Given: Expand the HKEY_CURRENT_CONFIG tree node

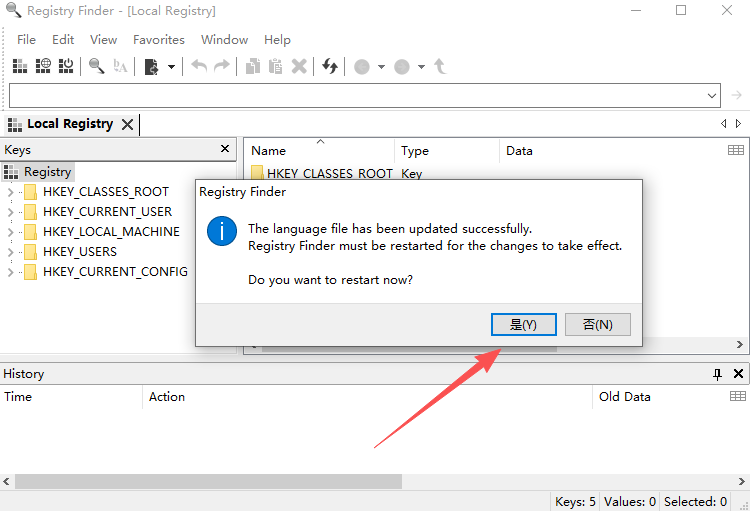Looking at the screenshot, I should click(11, 272).
